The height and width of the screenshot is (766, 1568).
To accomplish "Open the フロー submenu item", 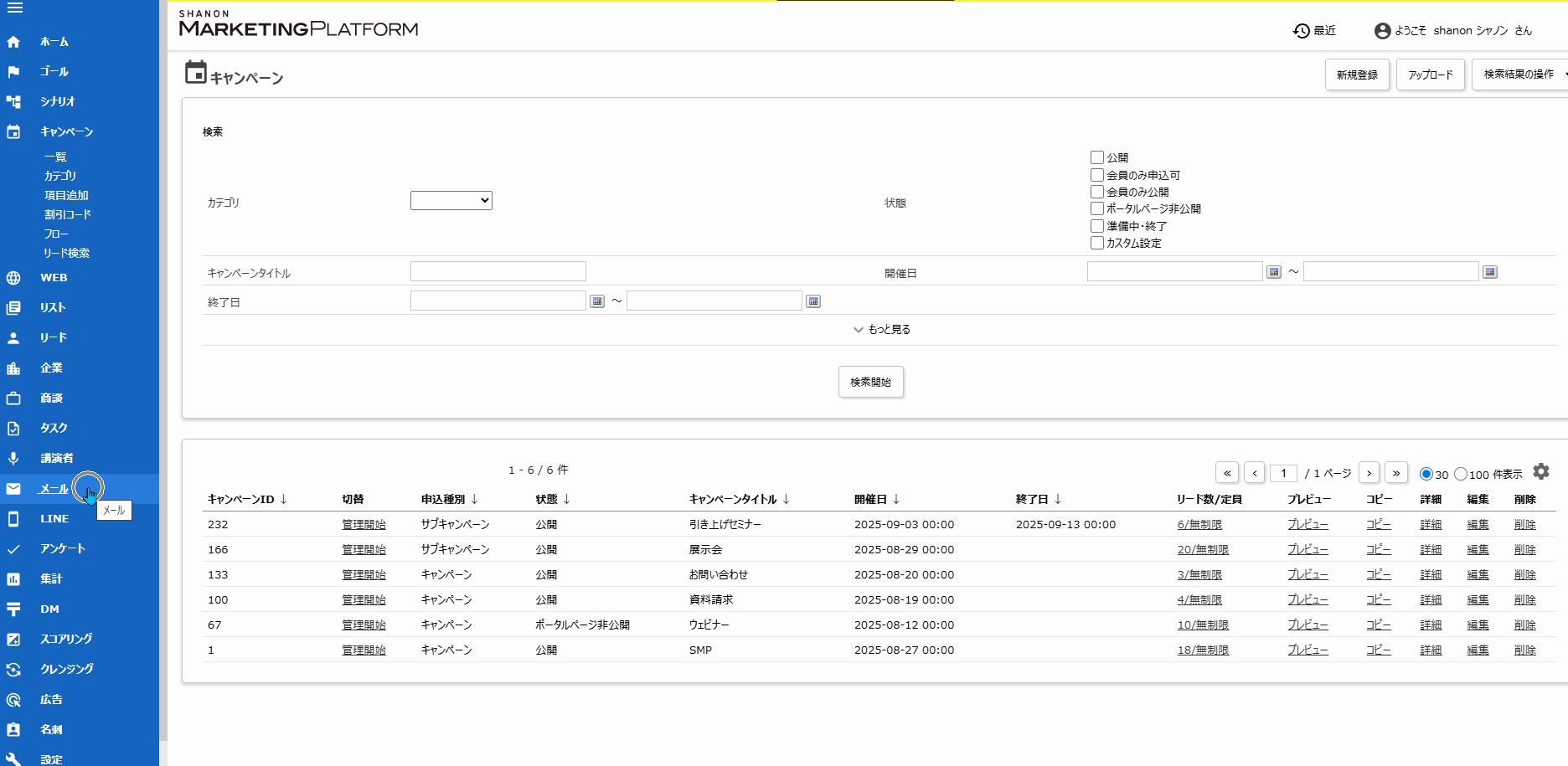I will 56,234.
